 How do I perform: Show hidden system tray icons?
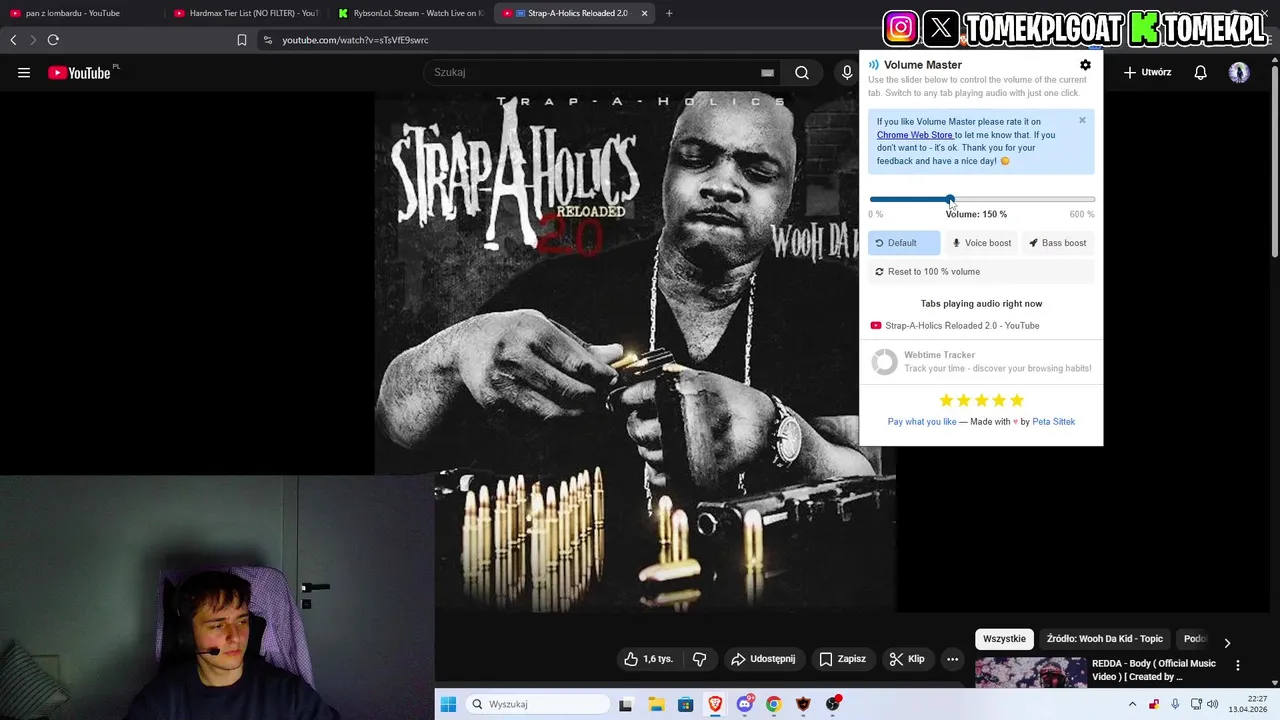(1132, 704)
